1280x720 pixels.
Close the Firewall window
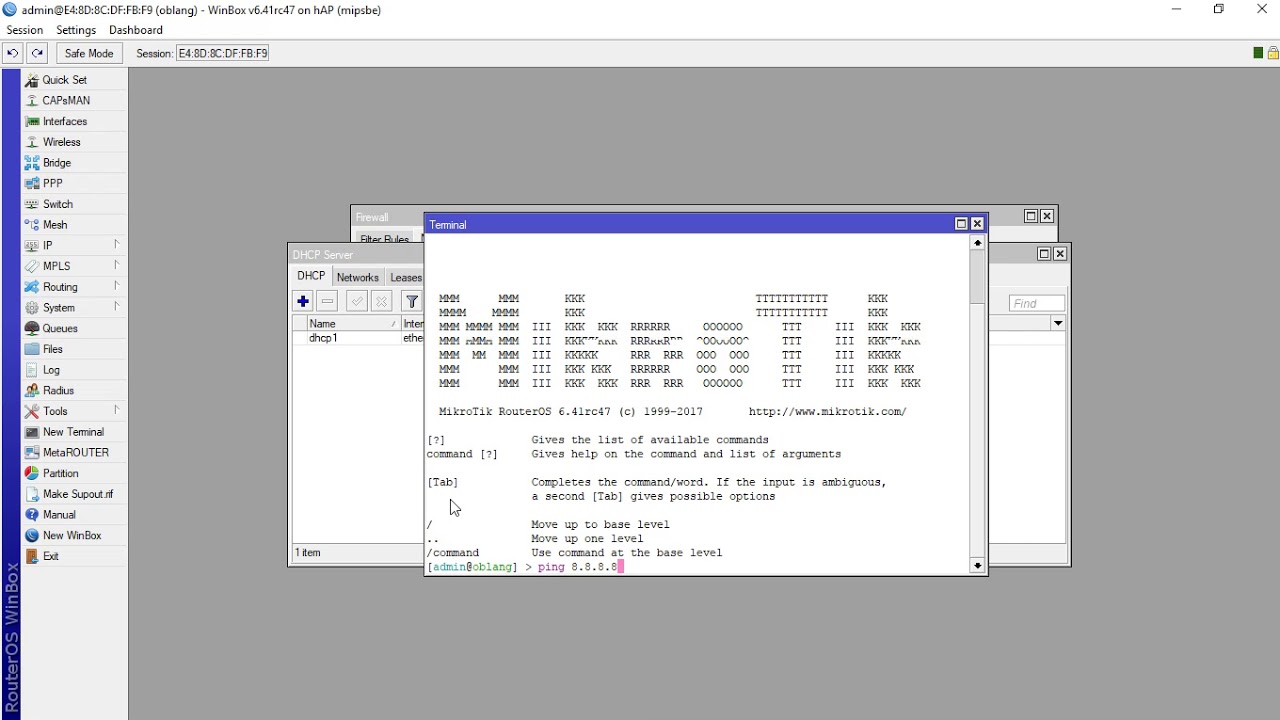[1047, 216]
